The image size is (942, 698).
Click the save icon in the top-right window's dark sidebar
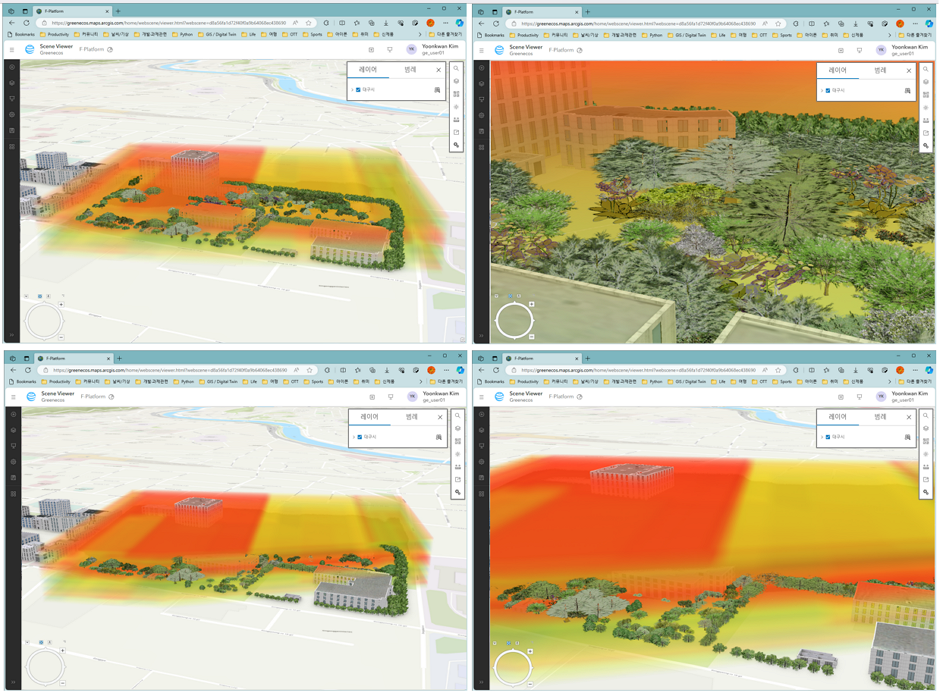coord(482,131)
